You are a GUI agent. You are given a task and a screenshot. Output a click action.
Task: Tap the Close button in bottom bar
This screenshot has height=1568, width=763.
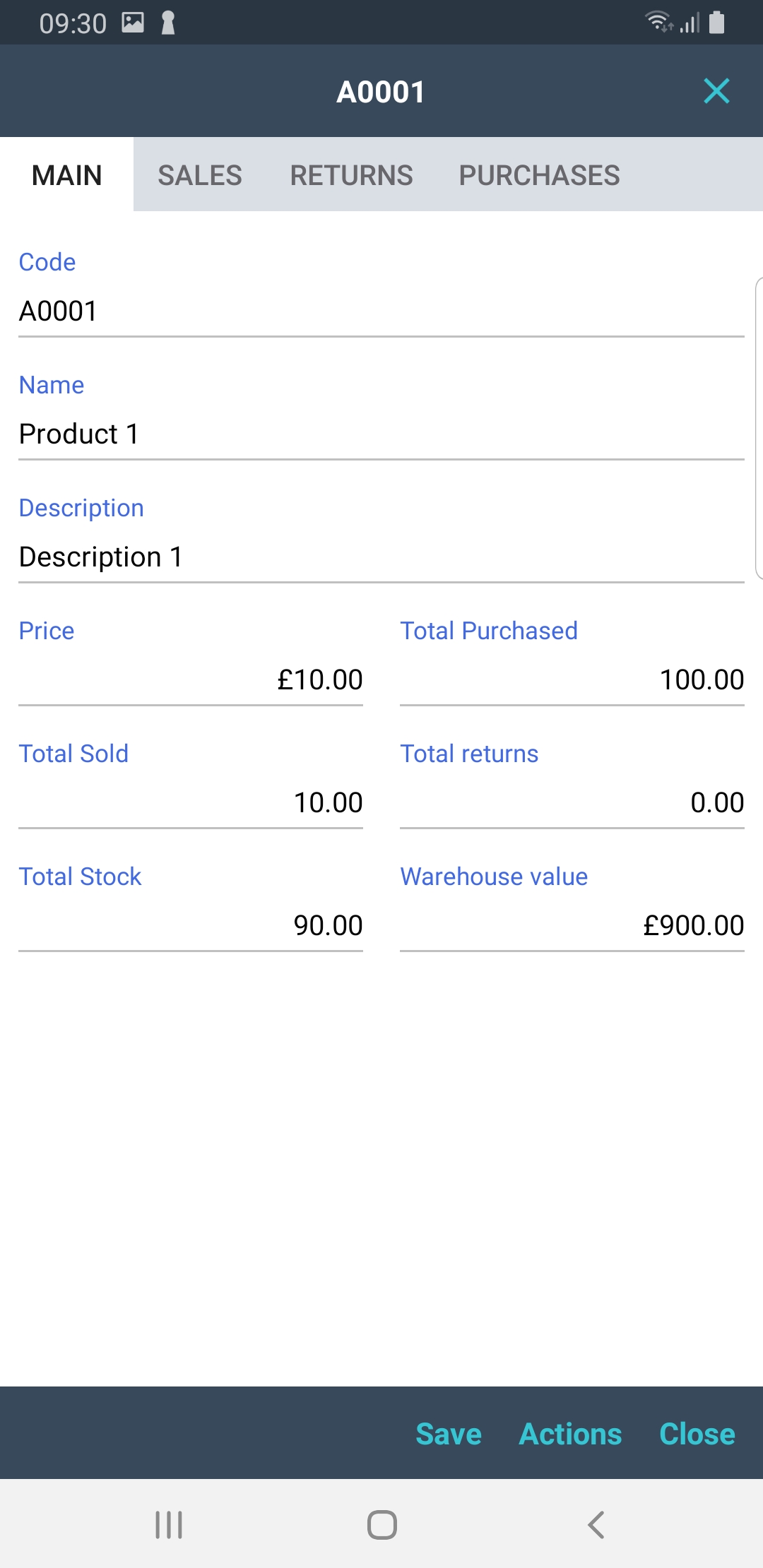tap(697, 1434)
